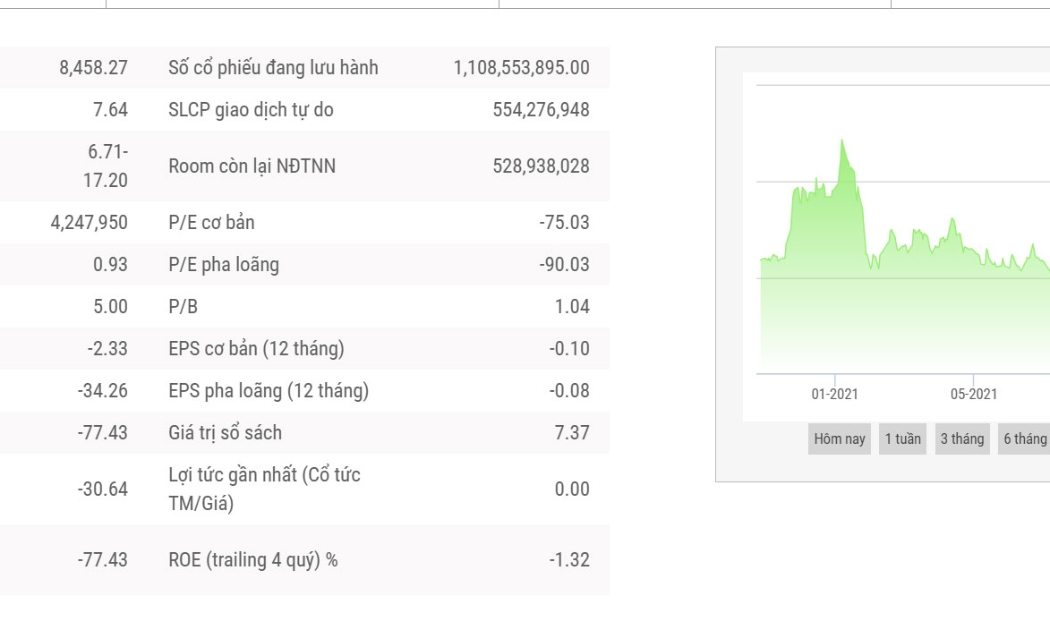Click the left column value 8,458.27

click(x=93, y=68)
